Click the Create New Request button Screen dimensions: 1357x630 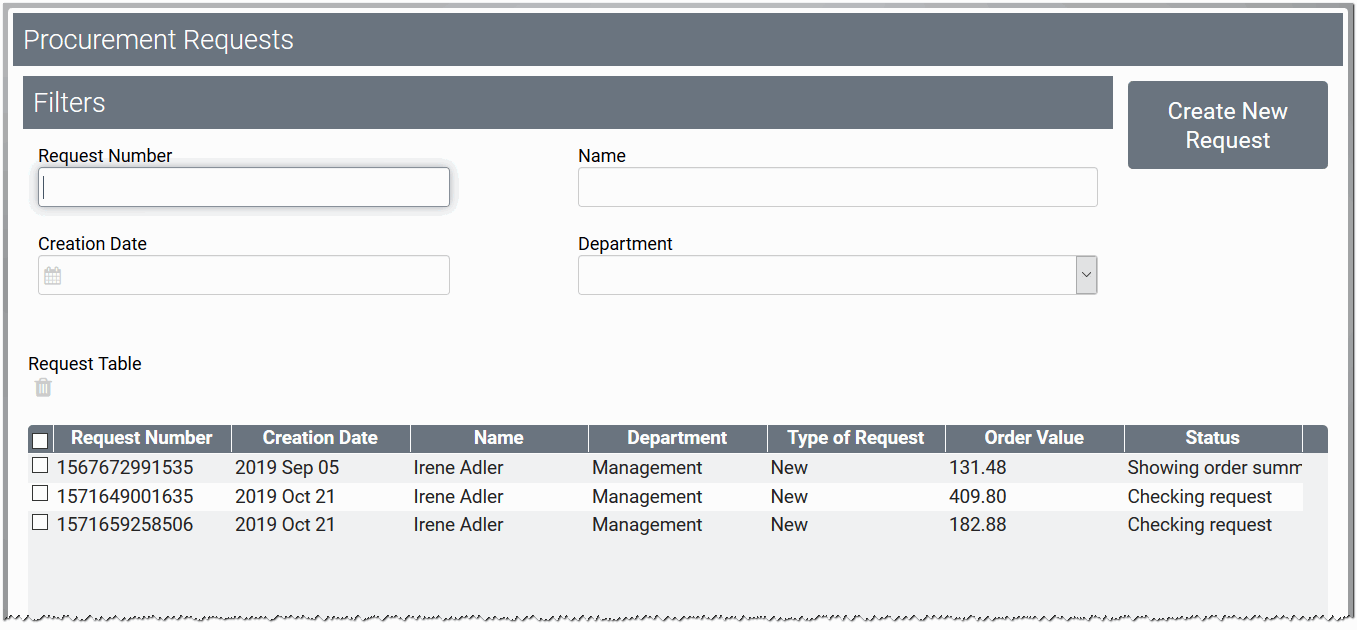(1227, 125)
